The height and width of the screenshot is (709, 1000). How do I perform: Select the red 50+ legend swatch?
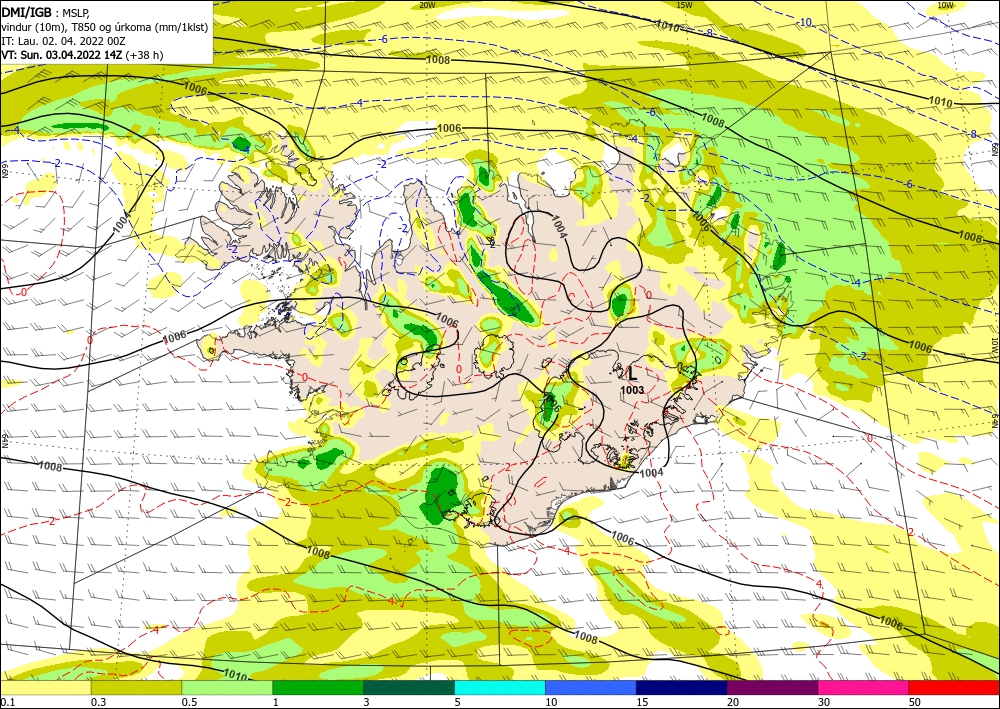(954, 687)
